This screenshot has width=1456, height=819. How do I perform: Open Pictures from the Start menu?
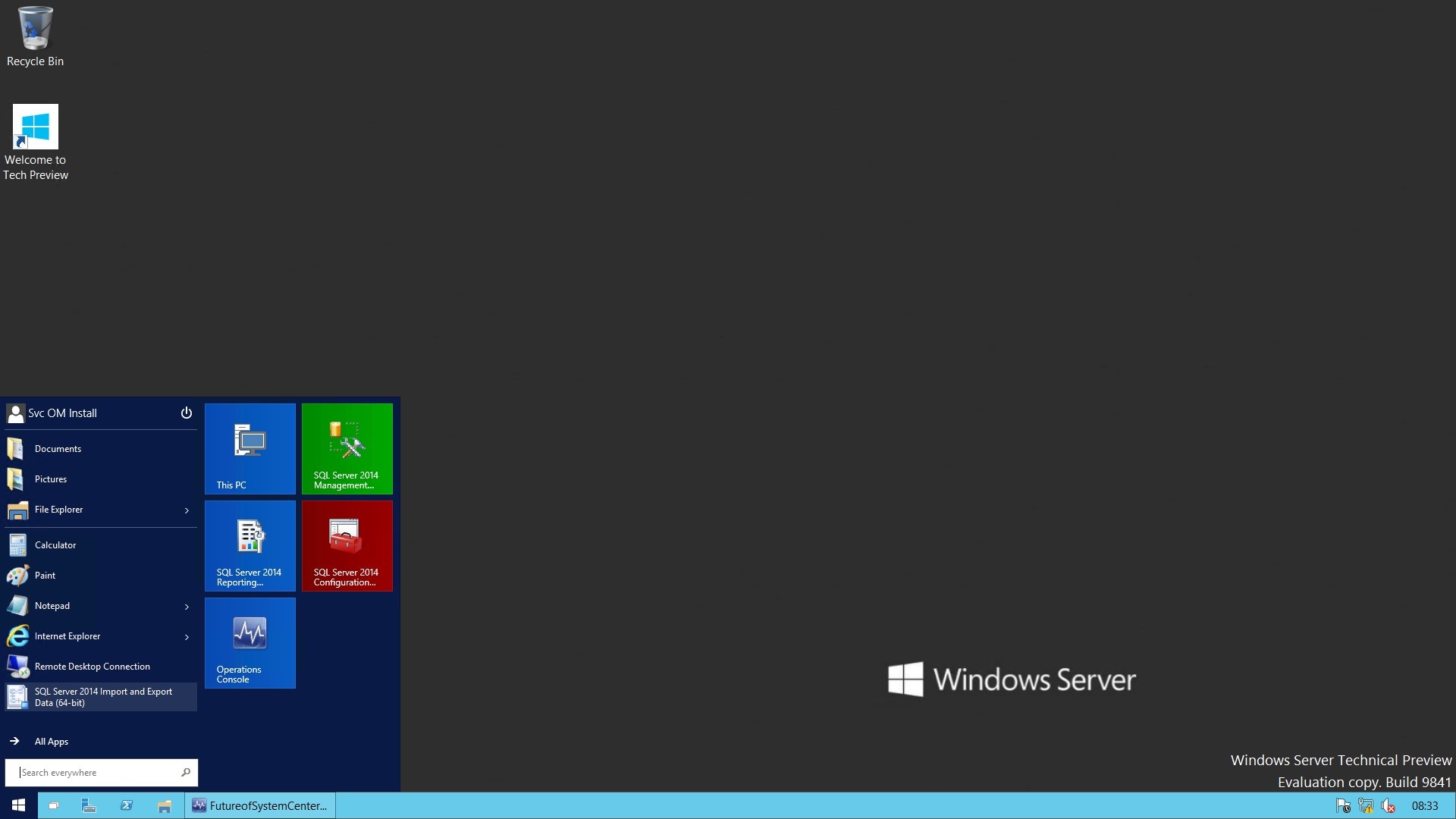coord(101,479)
